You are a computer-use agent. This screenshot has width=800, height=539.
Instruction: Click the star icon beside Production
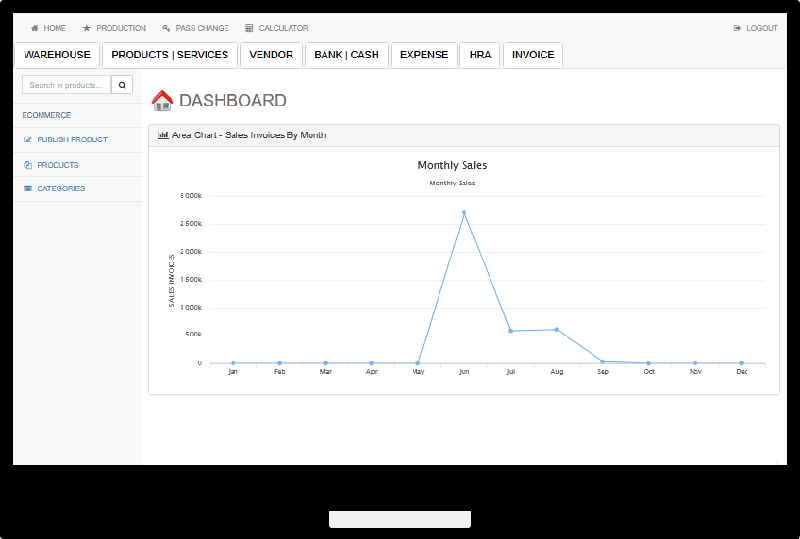click(x=87, y=28)
